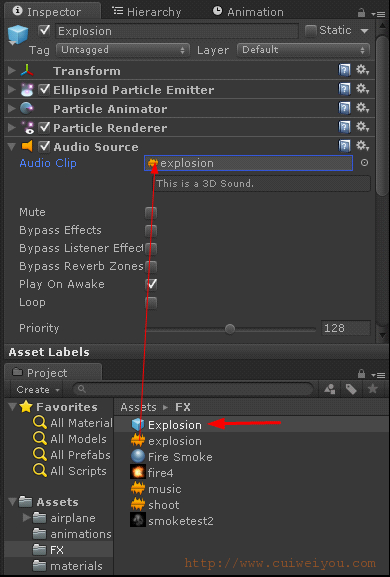Screen dimensions: 390x577
Task: Expand the Transform component
Action: click(12, 70)
